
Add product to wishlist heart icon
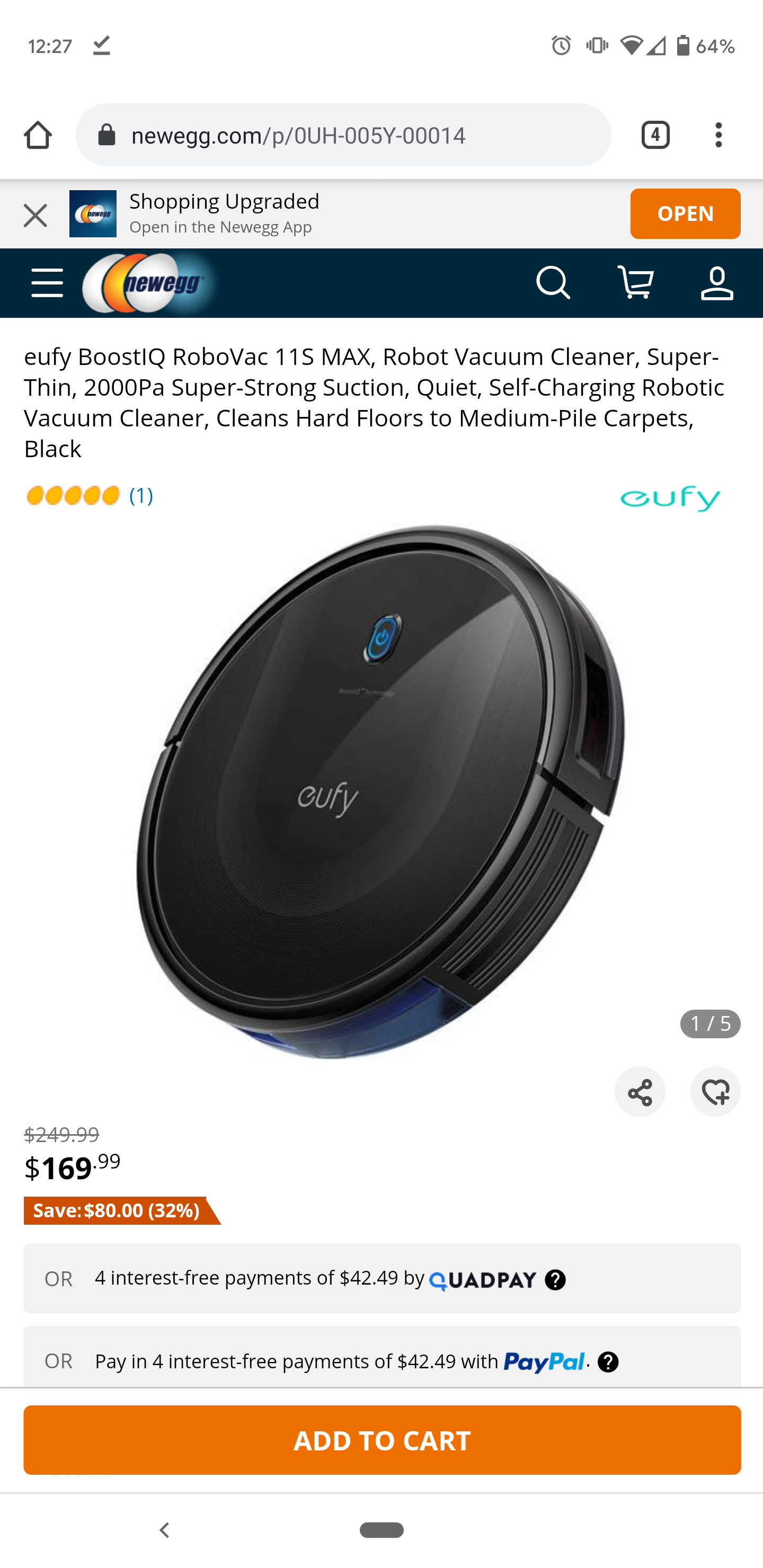[715, 1091]
